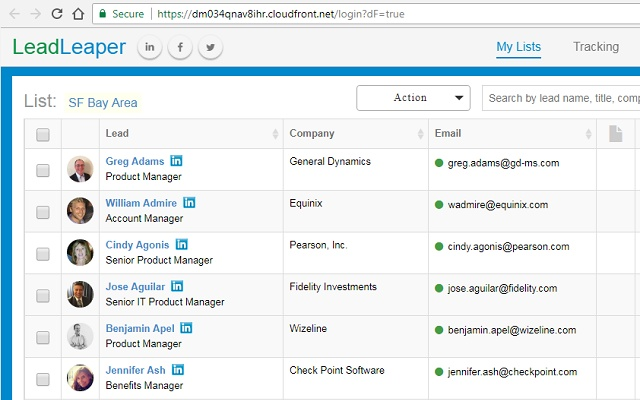This screenshot has width=640, height=400.
Task: Sort by Company column arrows
Action: pos(420,133)
